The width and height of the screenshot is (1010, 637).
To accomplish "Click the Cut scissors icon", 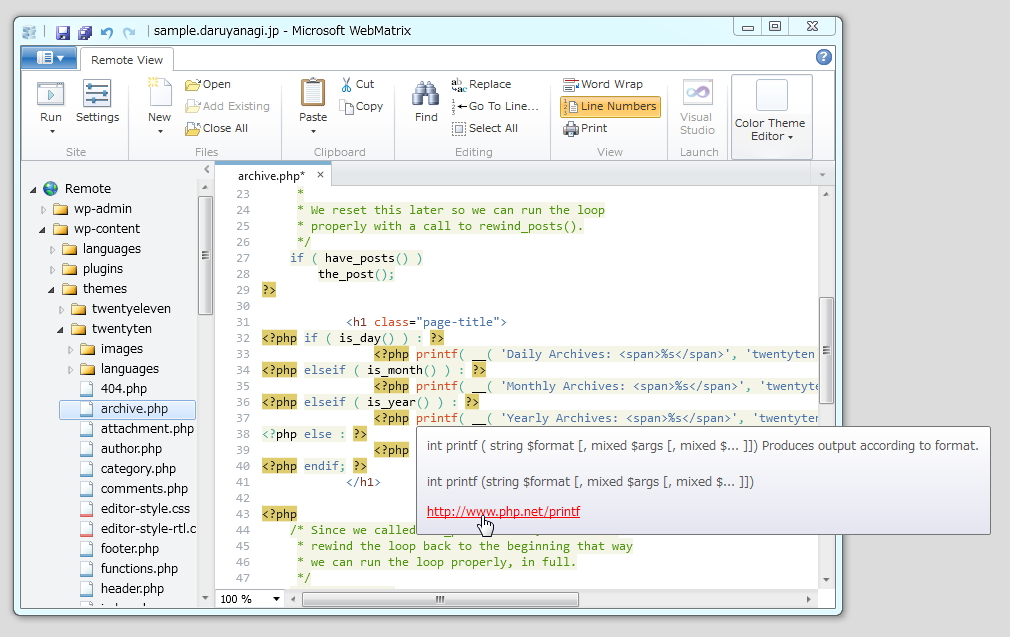I will (346, 85).
